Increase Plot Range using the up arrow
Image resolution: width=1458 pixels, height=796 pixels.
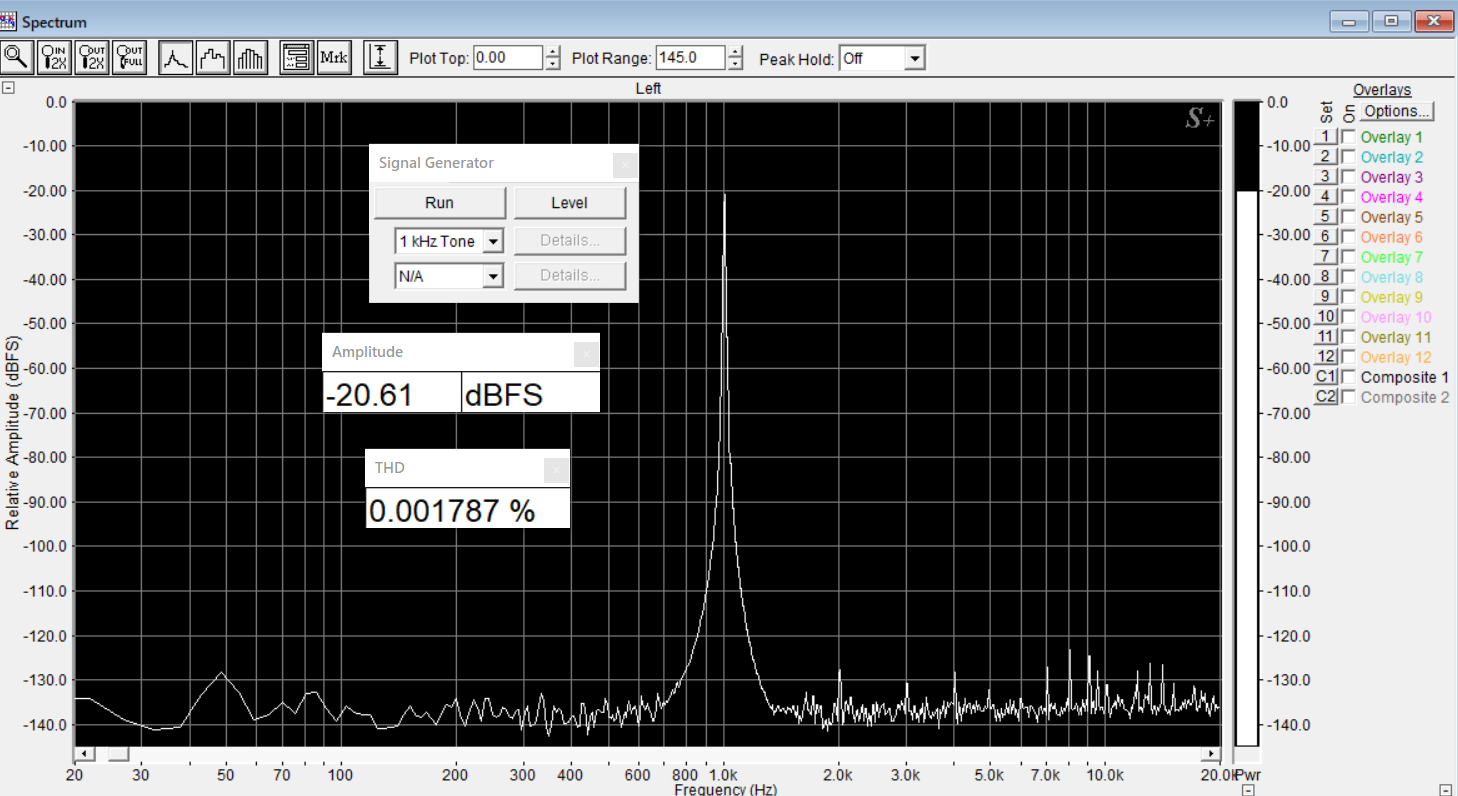(x=736, y=52)
